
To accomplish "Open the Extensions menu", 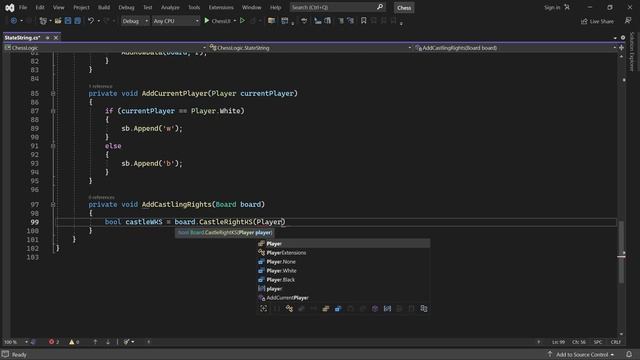I will pyautogui.click(x=221, y=7).
